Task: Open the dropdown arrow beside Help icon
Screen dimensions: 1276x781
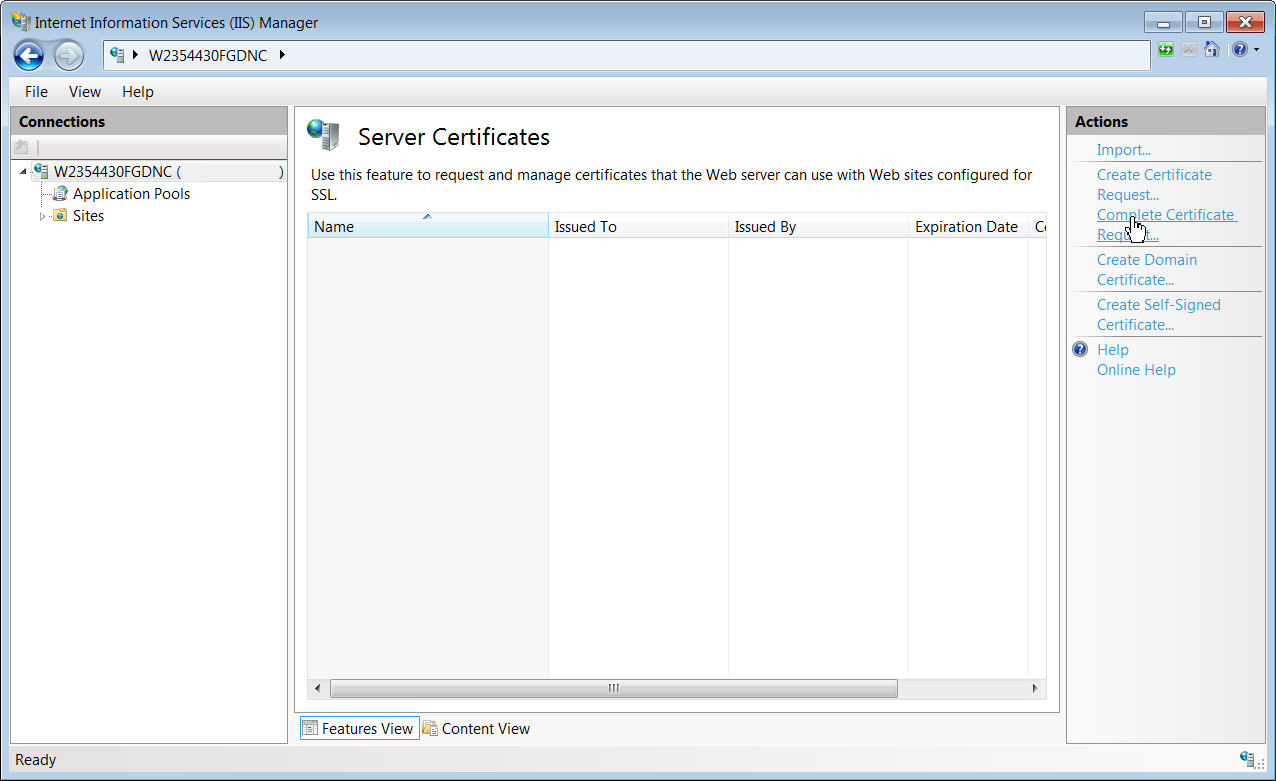Action: pos(1255,49)
